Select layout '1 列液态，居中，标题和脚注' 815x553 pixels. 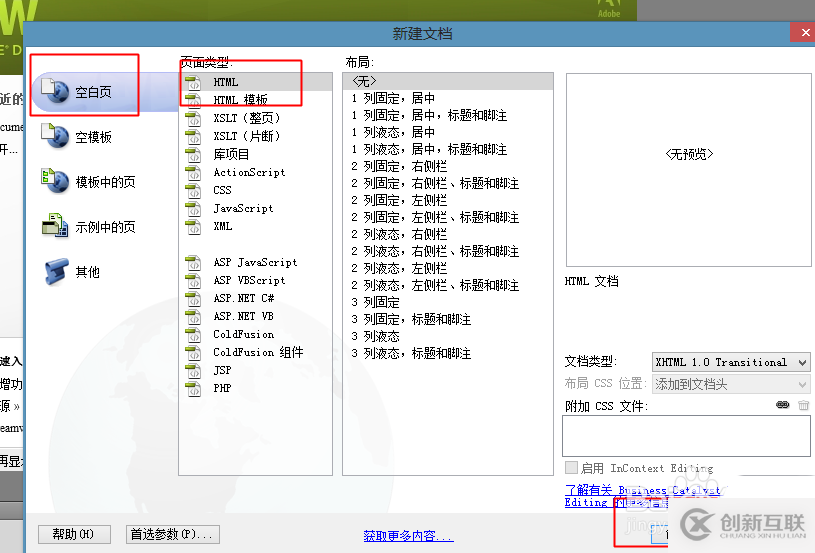pyautogui.click(x=448, y=149)
